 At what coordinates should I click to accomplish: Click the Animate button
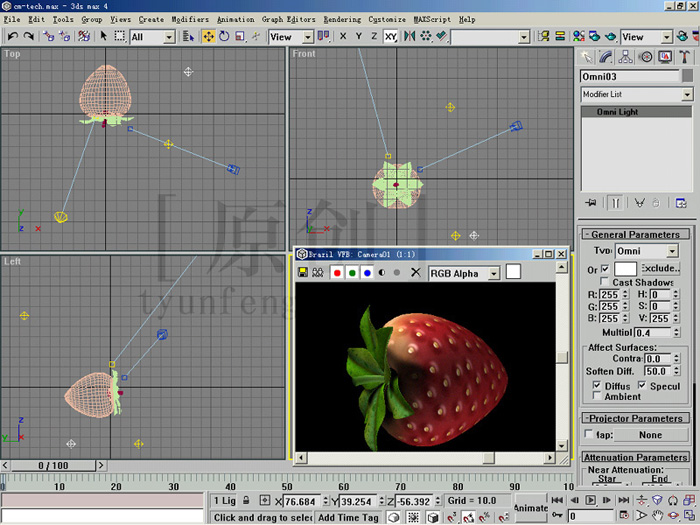(x=531, y=508)
